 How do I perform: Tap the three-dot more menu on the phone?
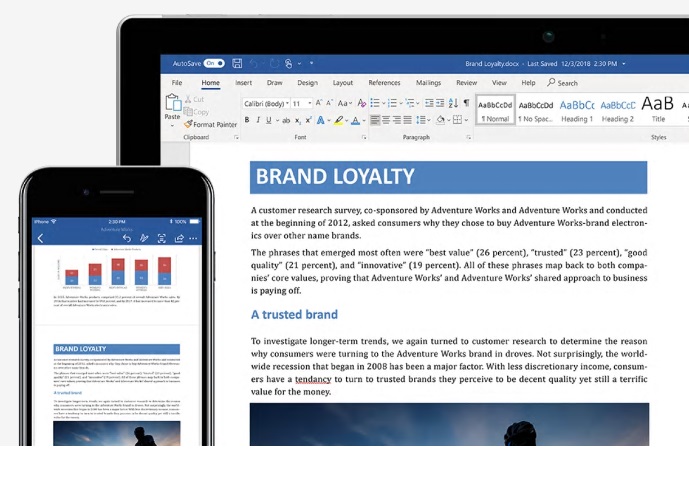pos(193,238)
